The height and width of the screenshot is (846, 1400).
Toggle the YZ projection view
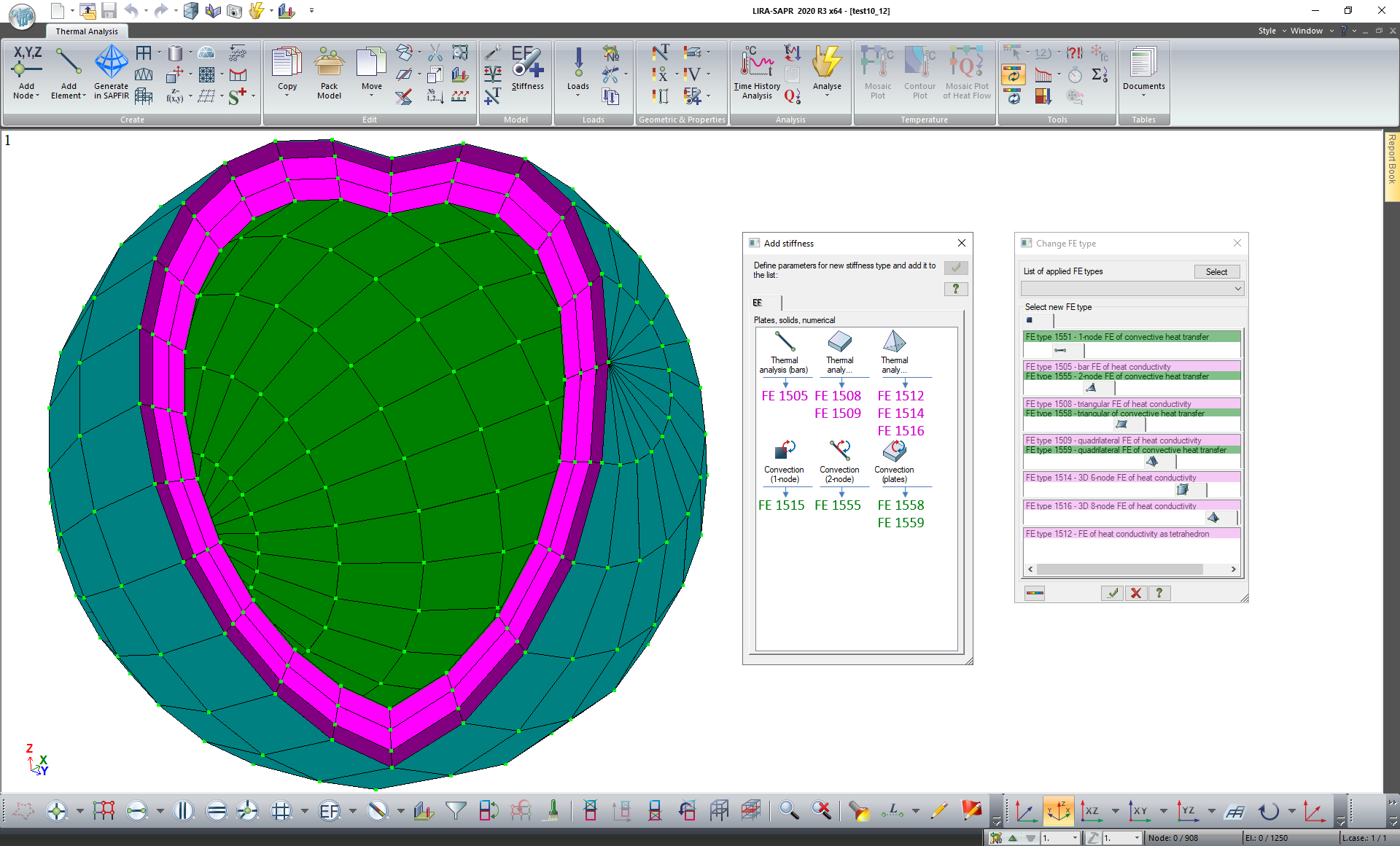(x=1188, y=810)
